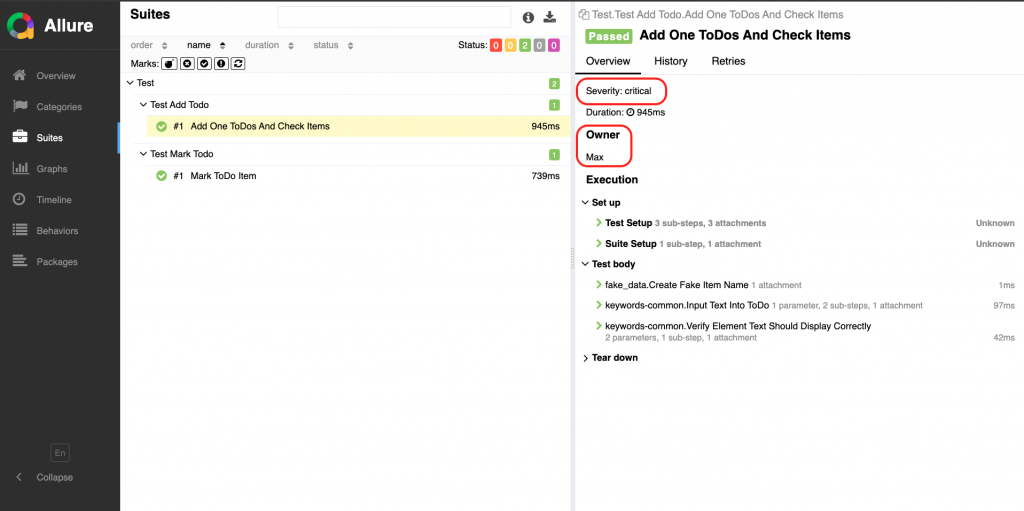Click the copy icon beside test full name
The image size is (1024, 511).
click(584, 14)
